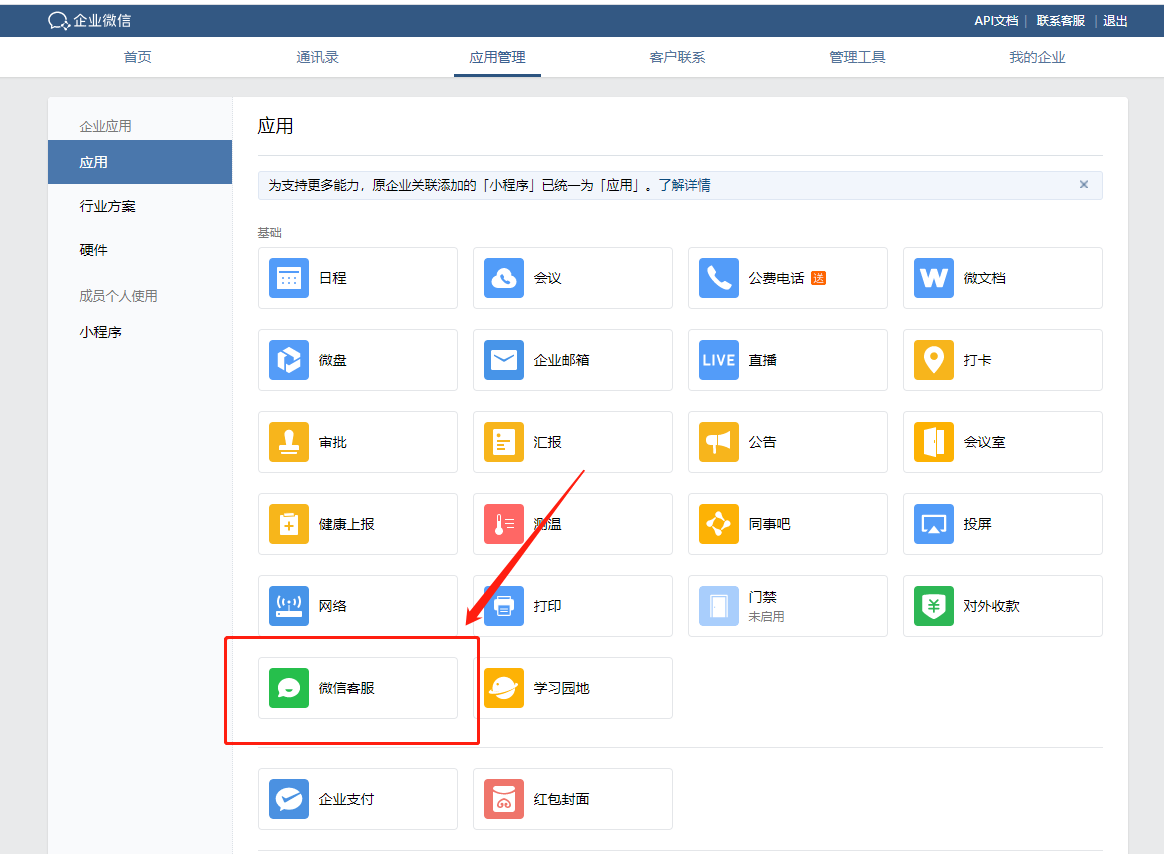
Task: Switch to the 首页 tab
Action: point(137,57)
